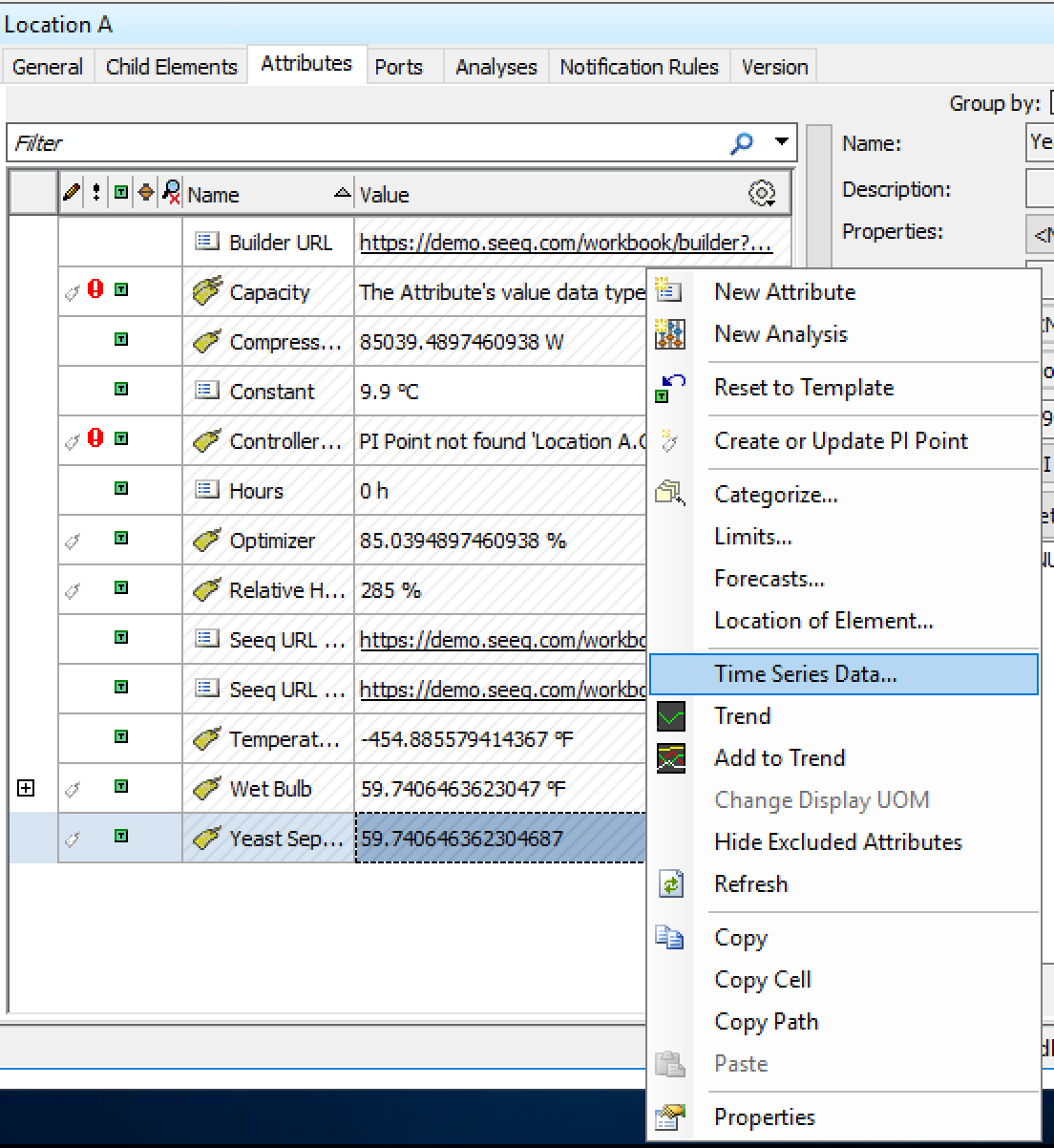The height and width of the screenshot is (1148, 1054).
Task: Click the Filter text input field
Action: pyautogui.click(x=363, y=143)
